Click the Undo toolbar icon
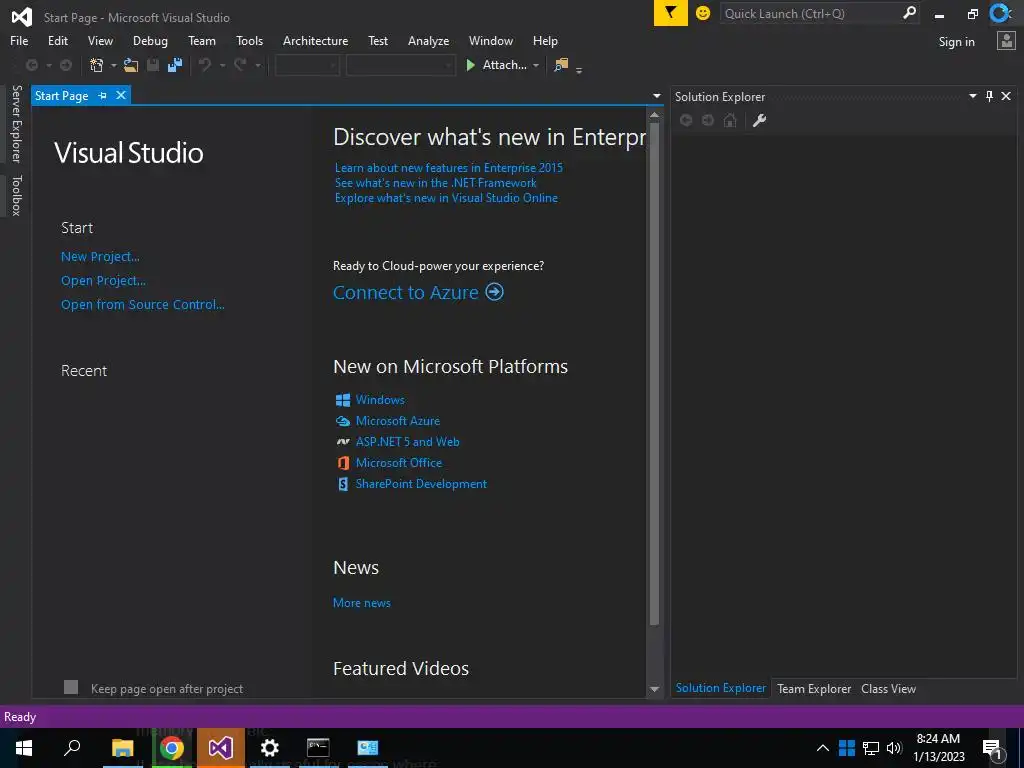Viewport: 1024px width, 768px height. coord(205,65)
